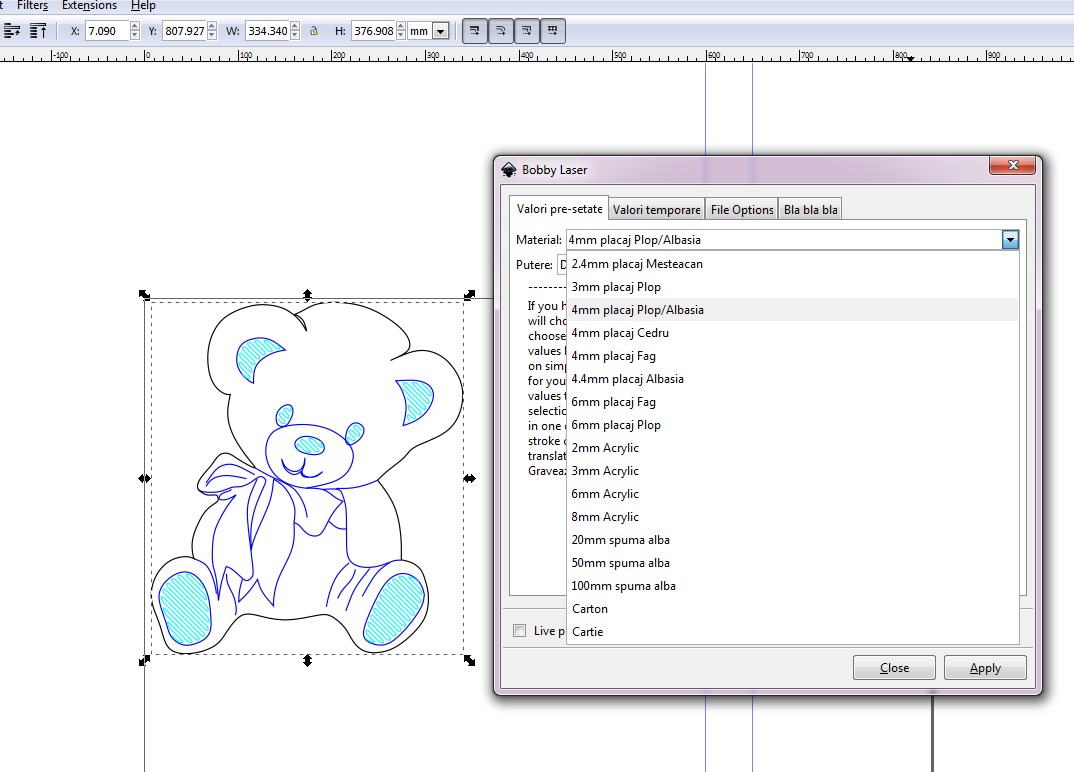Open the Extensions menu
Image resolution: width=1074 pixels, height=772 pixels.
pyautogui.click(x=89, y=6)
